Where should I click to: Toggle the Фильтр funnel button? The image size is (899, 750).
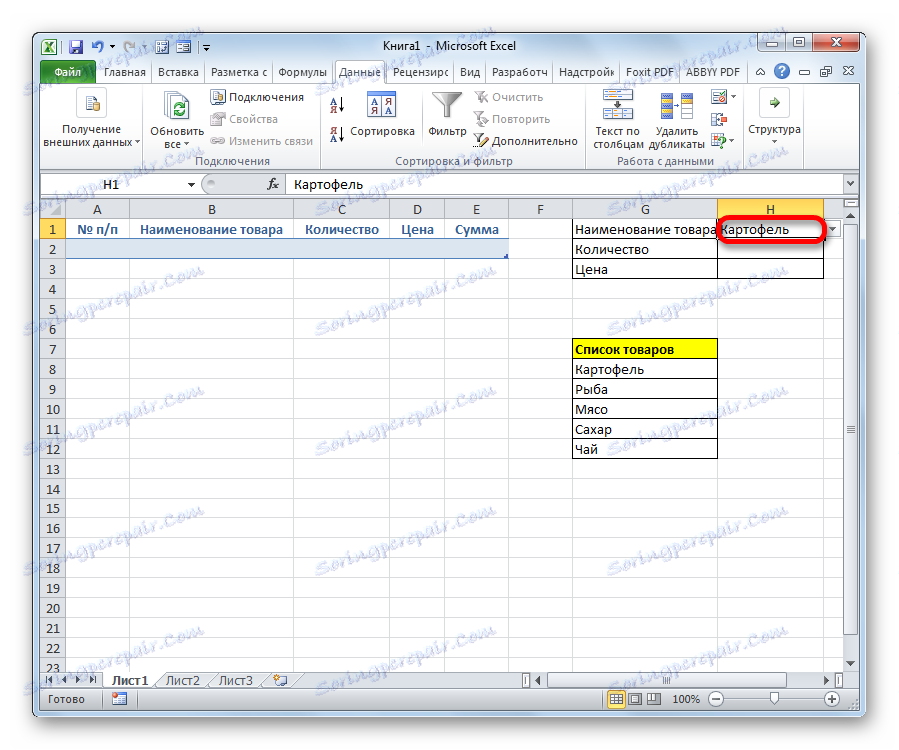pos(447,114)
